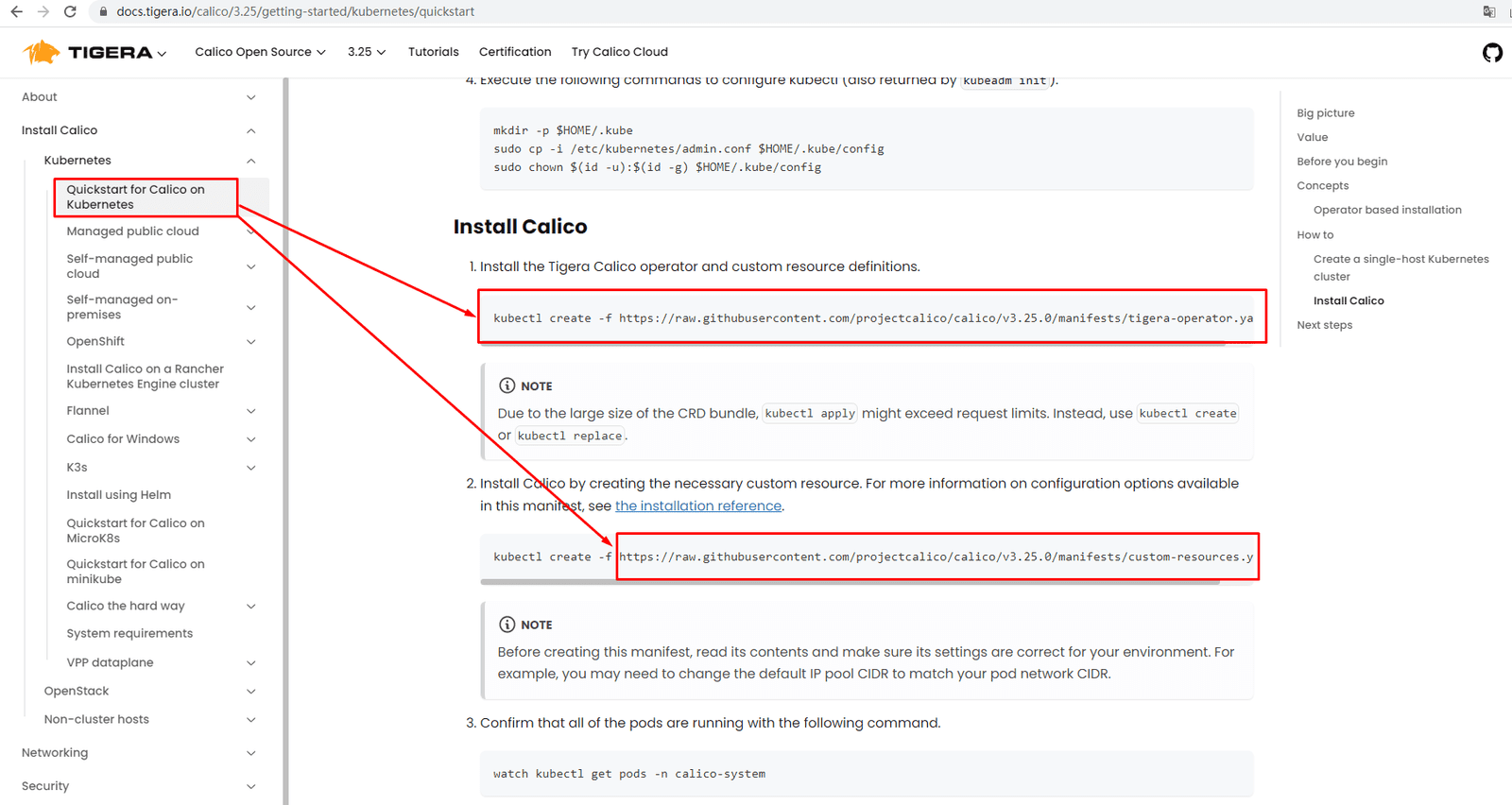Viewport: 1512px width, 805px height.
Task: Expand Self-managed public cloud chevron
Action: (251, 266)
